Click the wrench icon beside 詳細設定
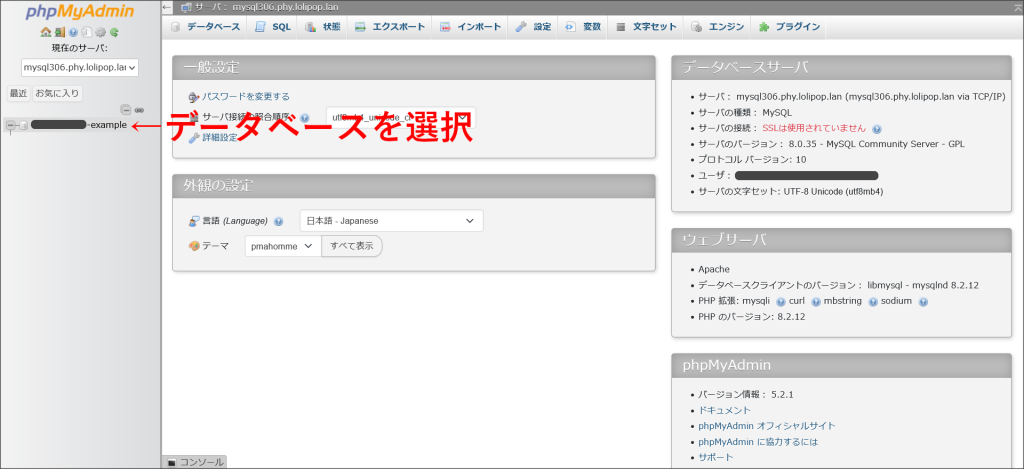Screen dimensions: 1024x469 tap(193, 137)
